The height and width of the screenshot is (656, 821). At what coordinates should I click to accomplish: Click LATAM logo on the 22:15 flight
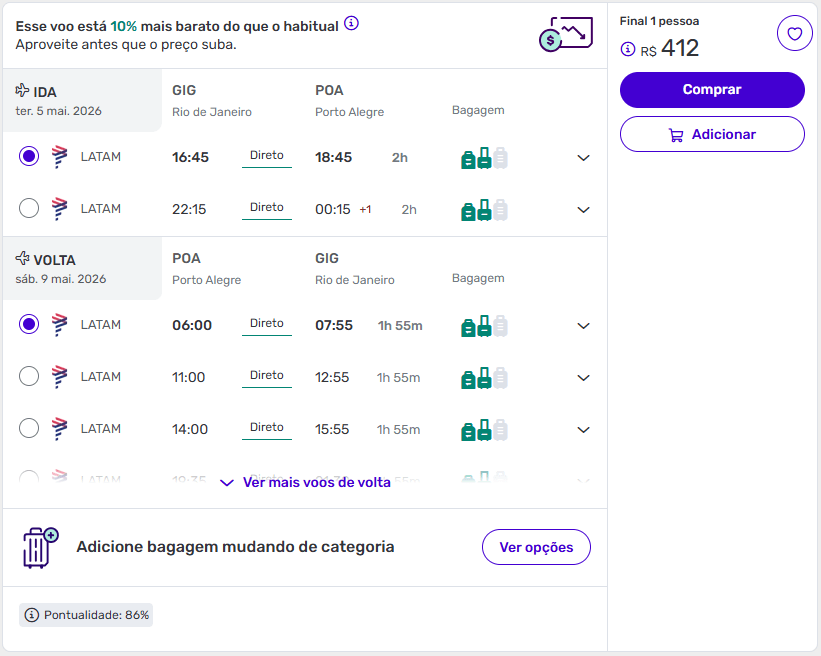(59, 209)
